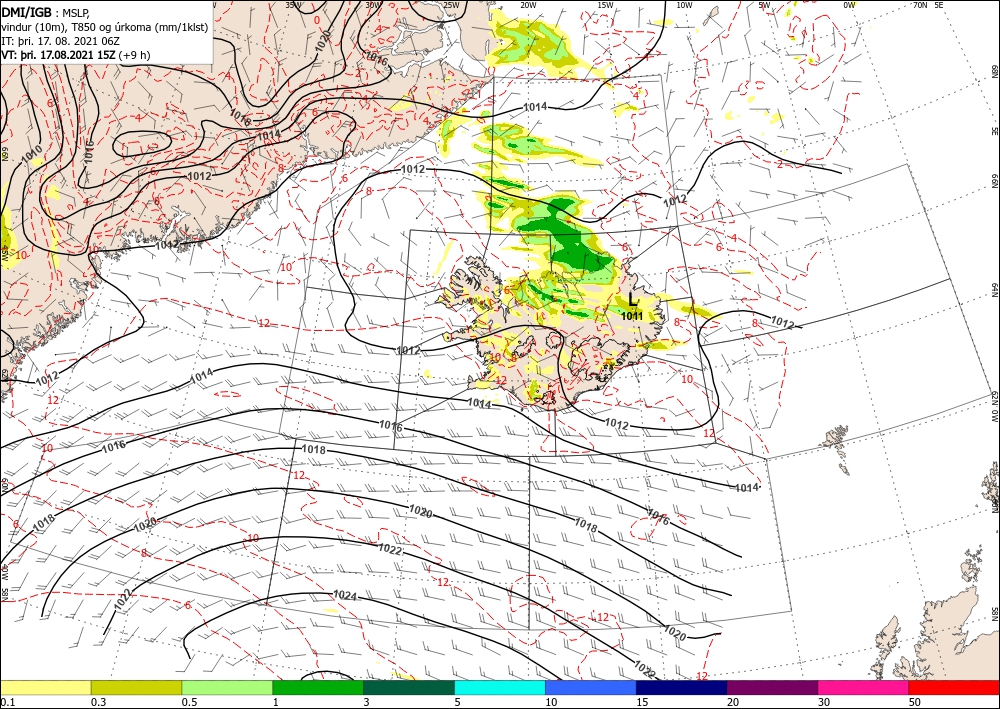Click the '15W' longitude label

[x=606, y=5]
